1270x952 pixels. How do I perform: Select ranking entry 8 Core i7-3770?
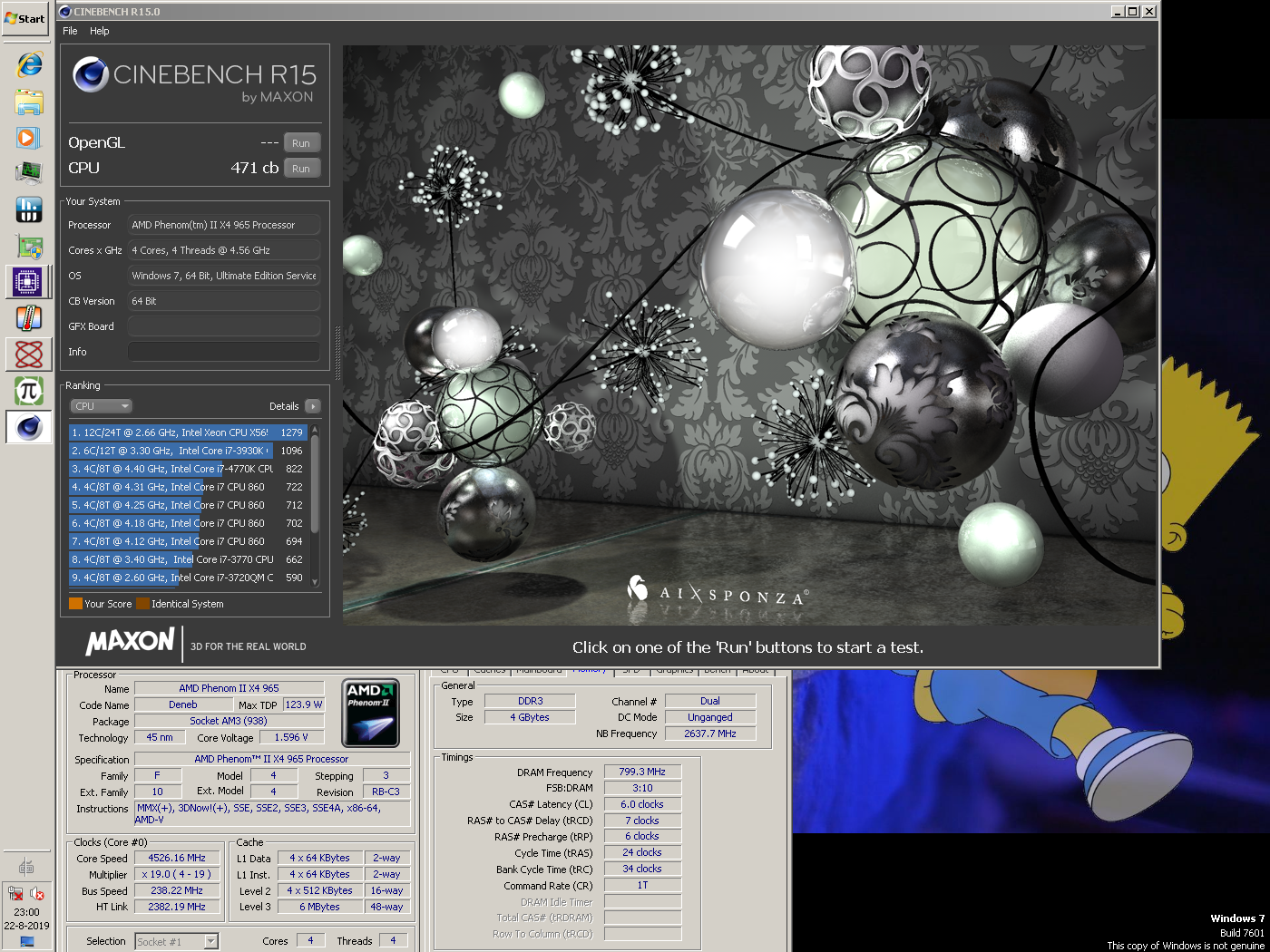(x=189, y=559)
